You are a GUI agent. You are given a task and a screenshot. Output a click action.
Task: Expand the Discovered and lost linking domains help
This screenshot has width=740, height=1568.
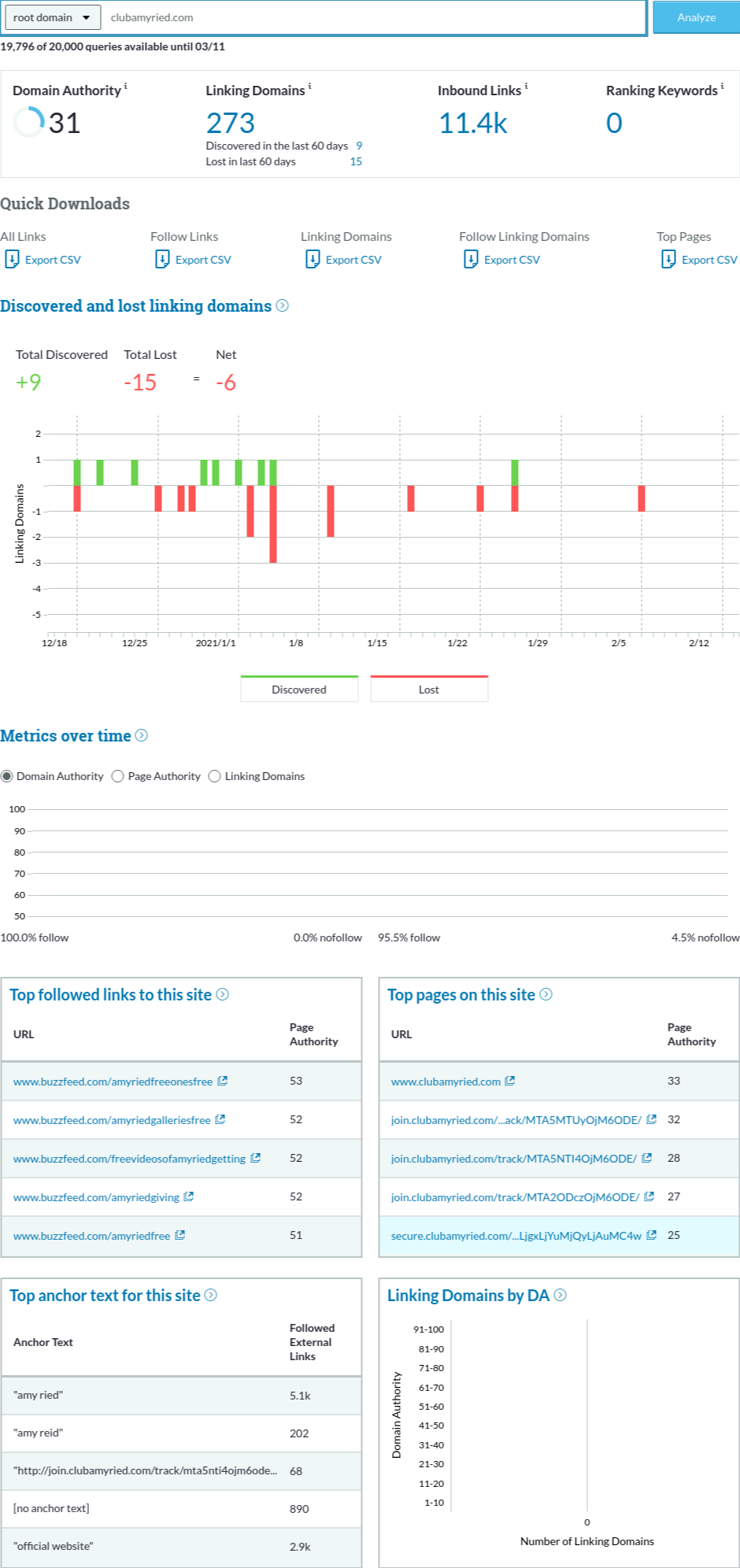click(x=283, y=305)
